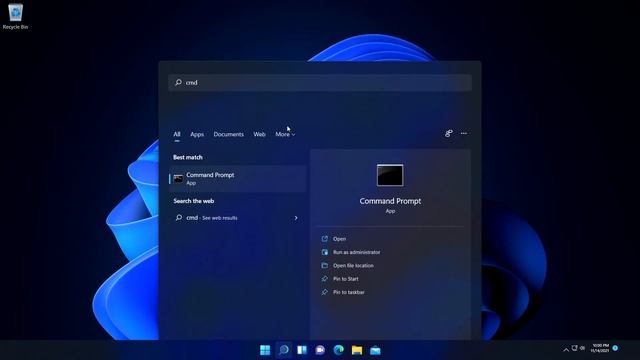The height and width of the screenshot is (360, 640).
Task: Click the Open file location folder icon
Action: click(x=324, y=265)
